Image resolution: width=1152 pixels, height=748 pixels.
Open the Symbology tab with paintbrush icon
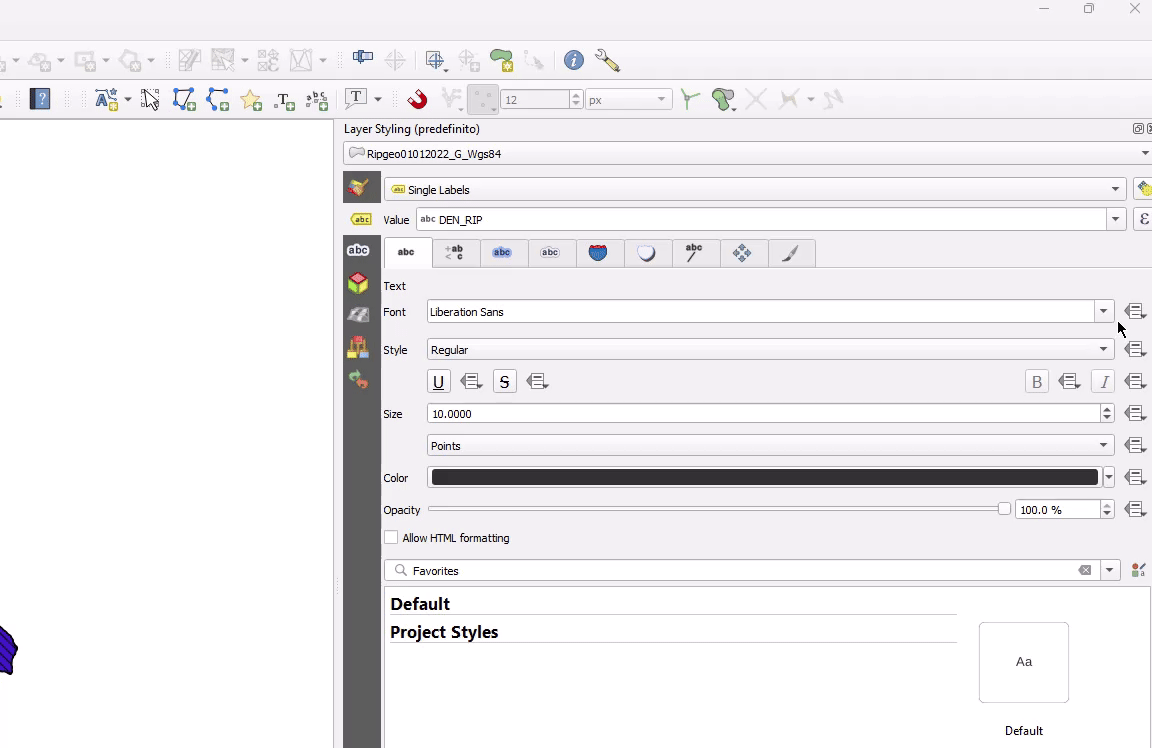pos(358,187)
